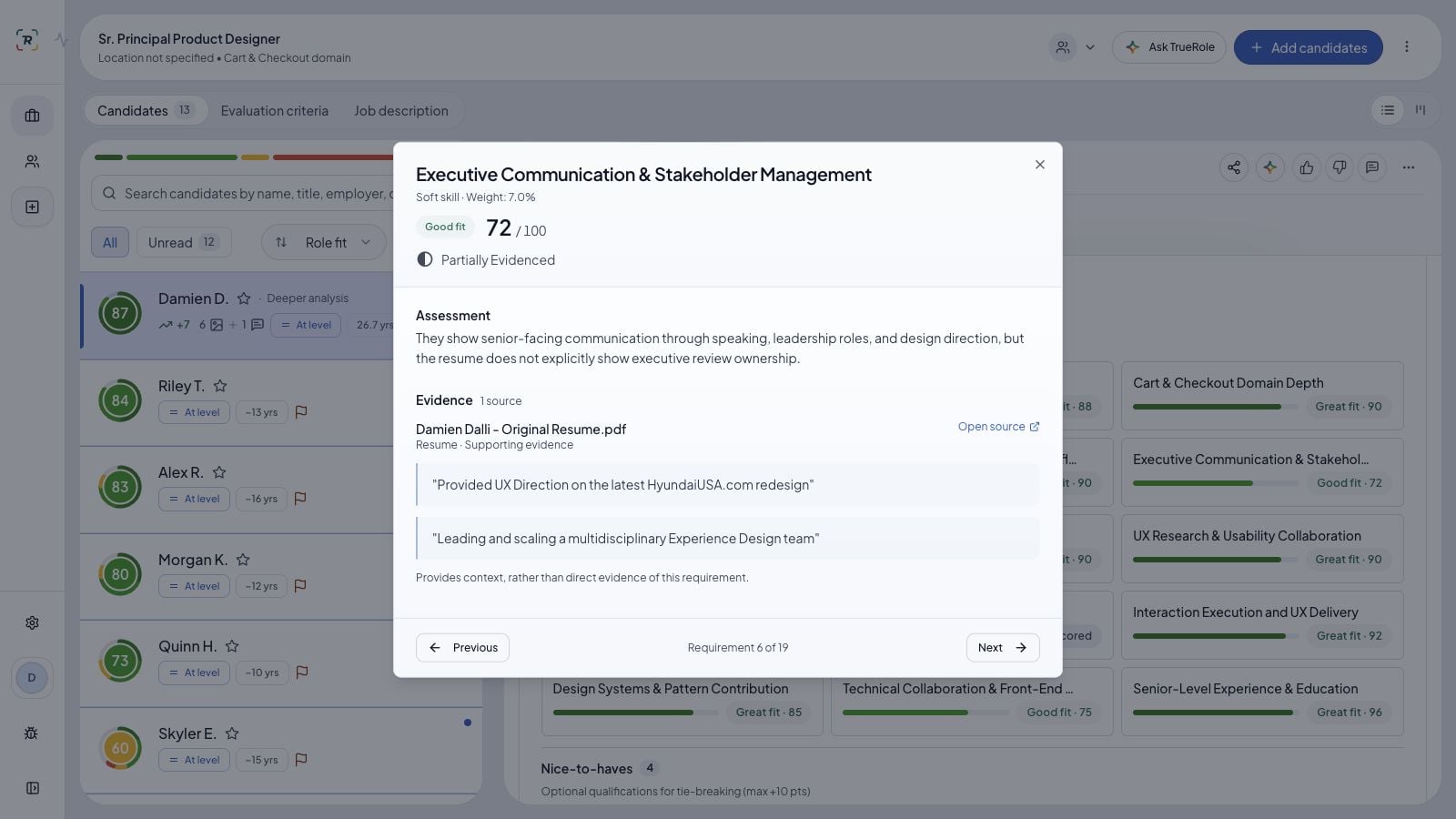The image size is (1456, 819).
Task: Click the sparkle AI icon in candidate toolbar
Action: pyautogui.click(x=1269, y=167)
